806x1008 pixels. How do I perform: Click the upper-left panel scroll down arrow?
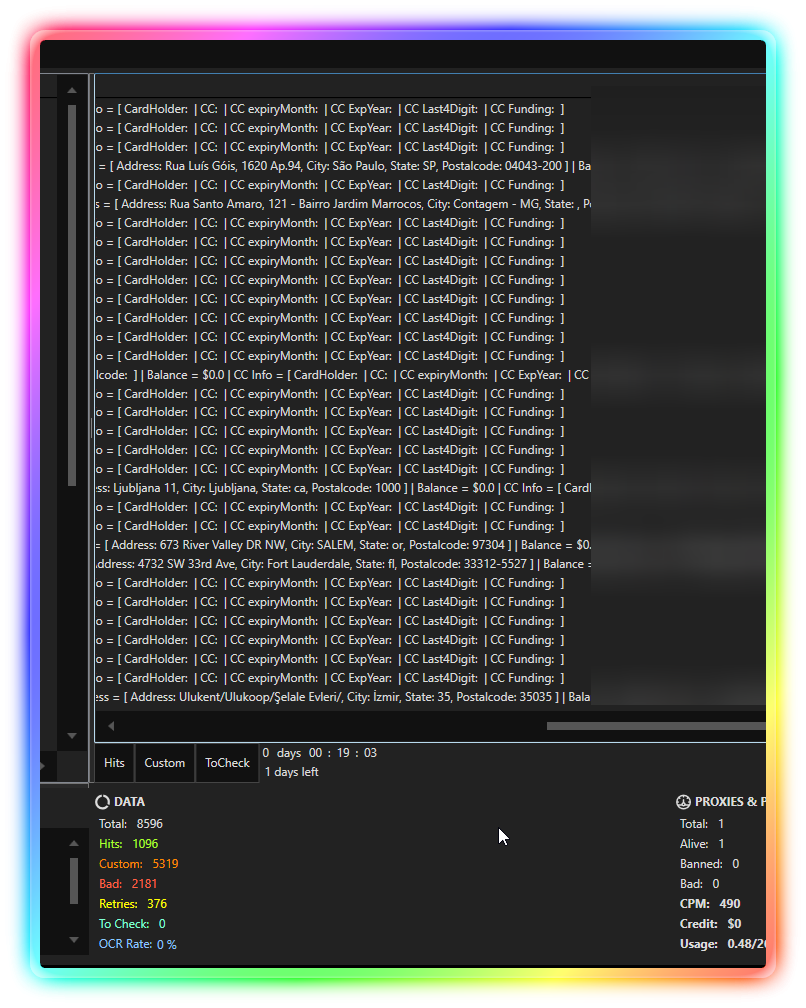point(72,735)
